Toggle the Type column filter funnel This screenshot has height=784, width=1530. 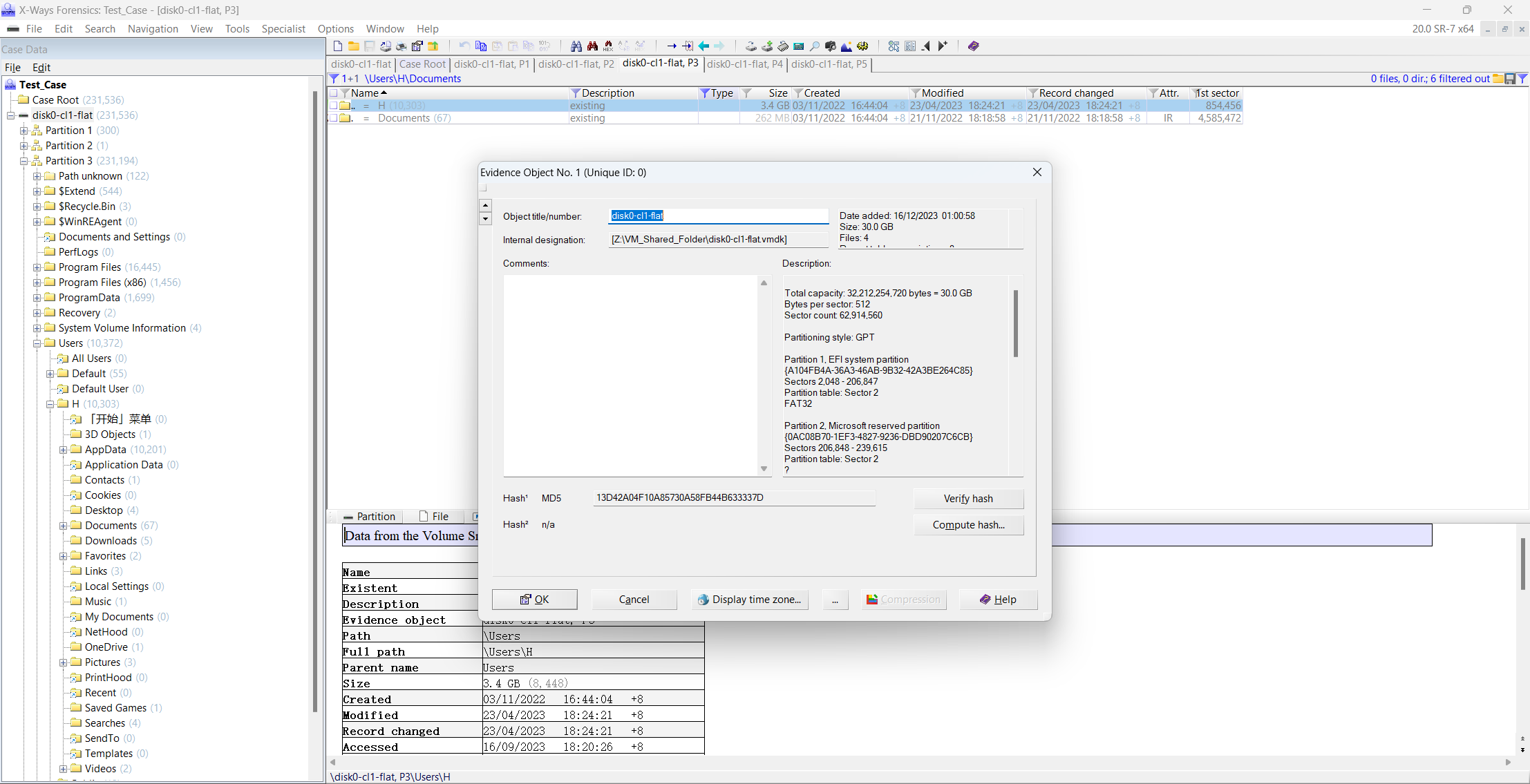705,93
